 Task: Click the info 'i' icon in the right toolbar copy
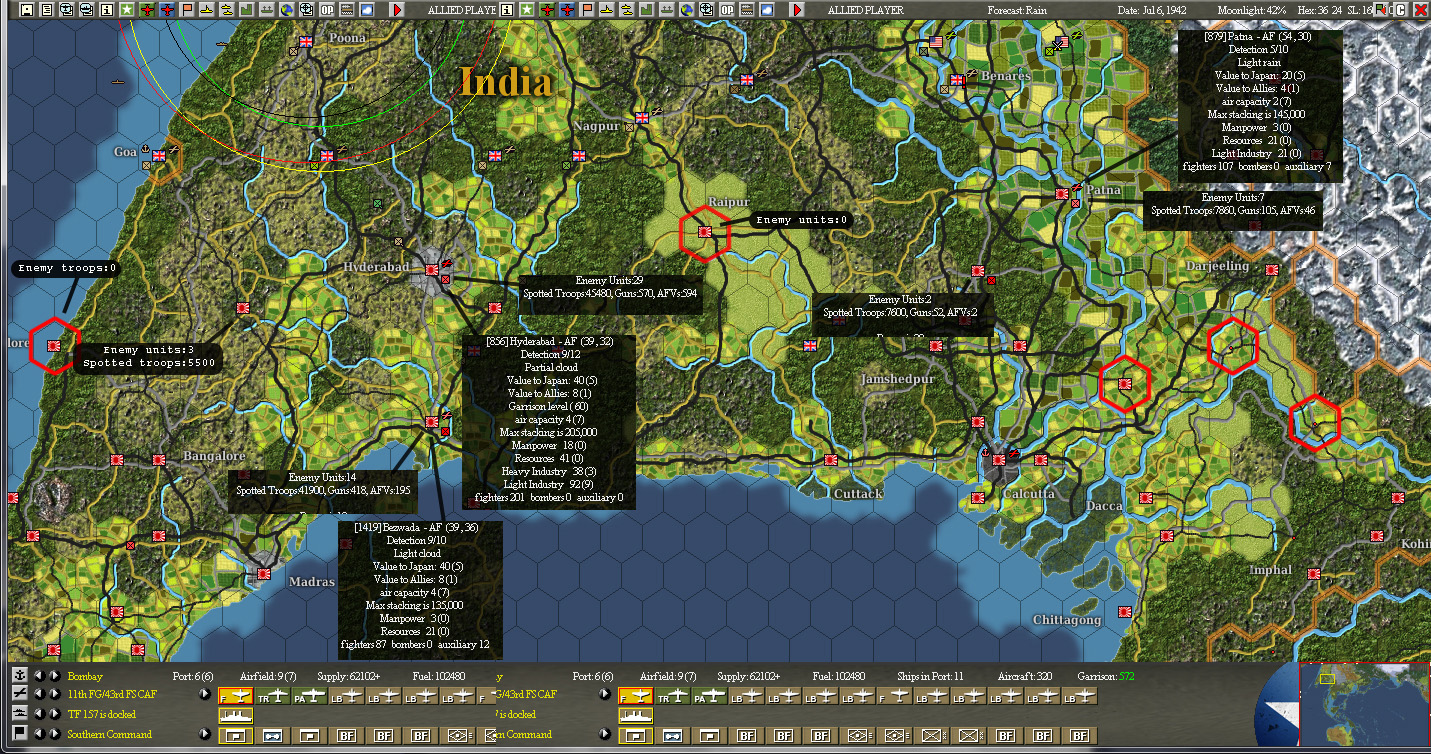[508, 9]
